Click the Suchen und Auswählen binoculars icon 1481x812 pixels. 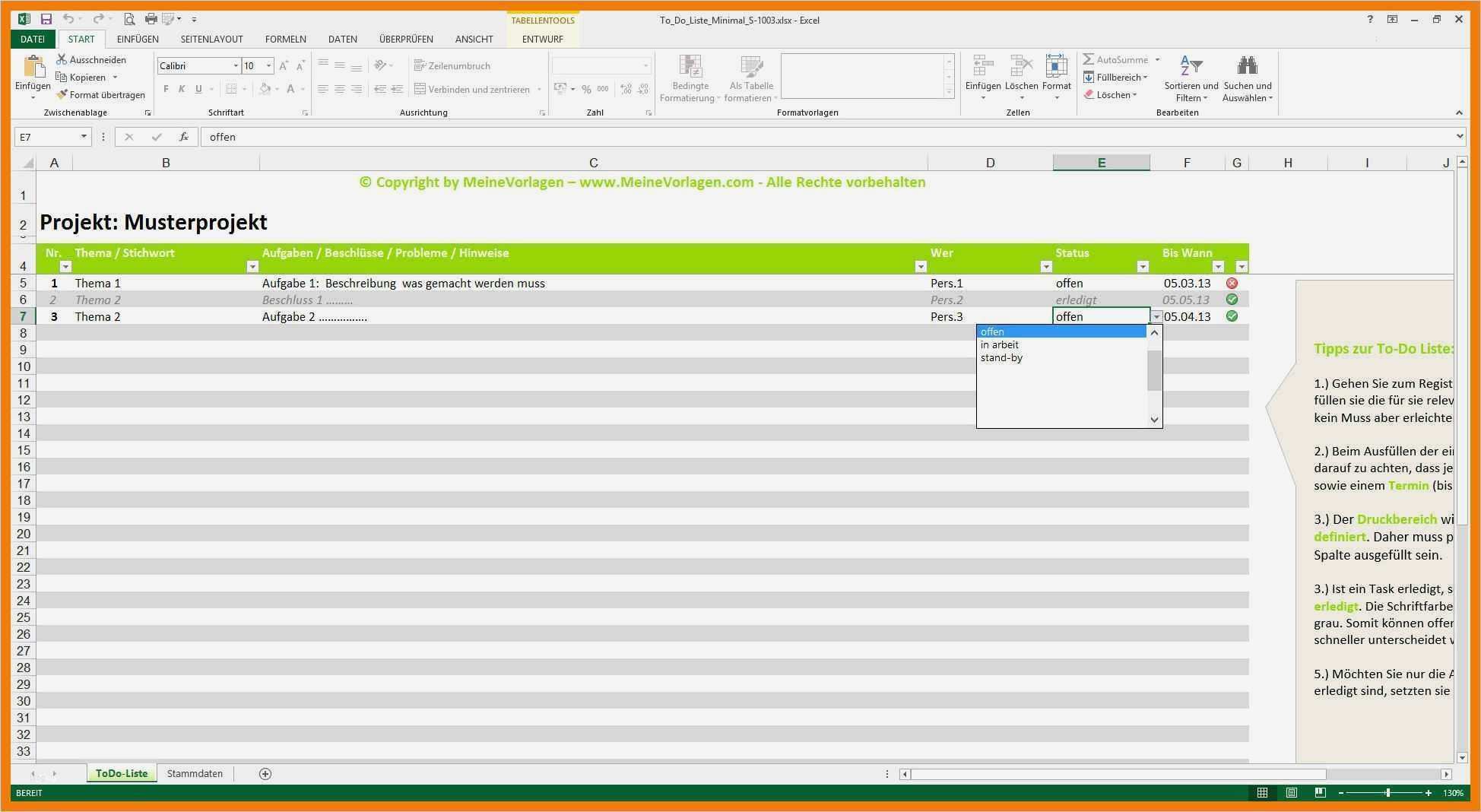pos(1248,62)
